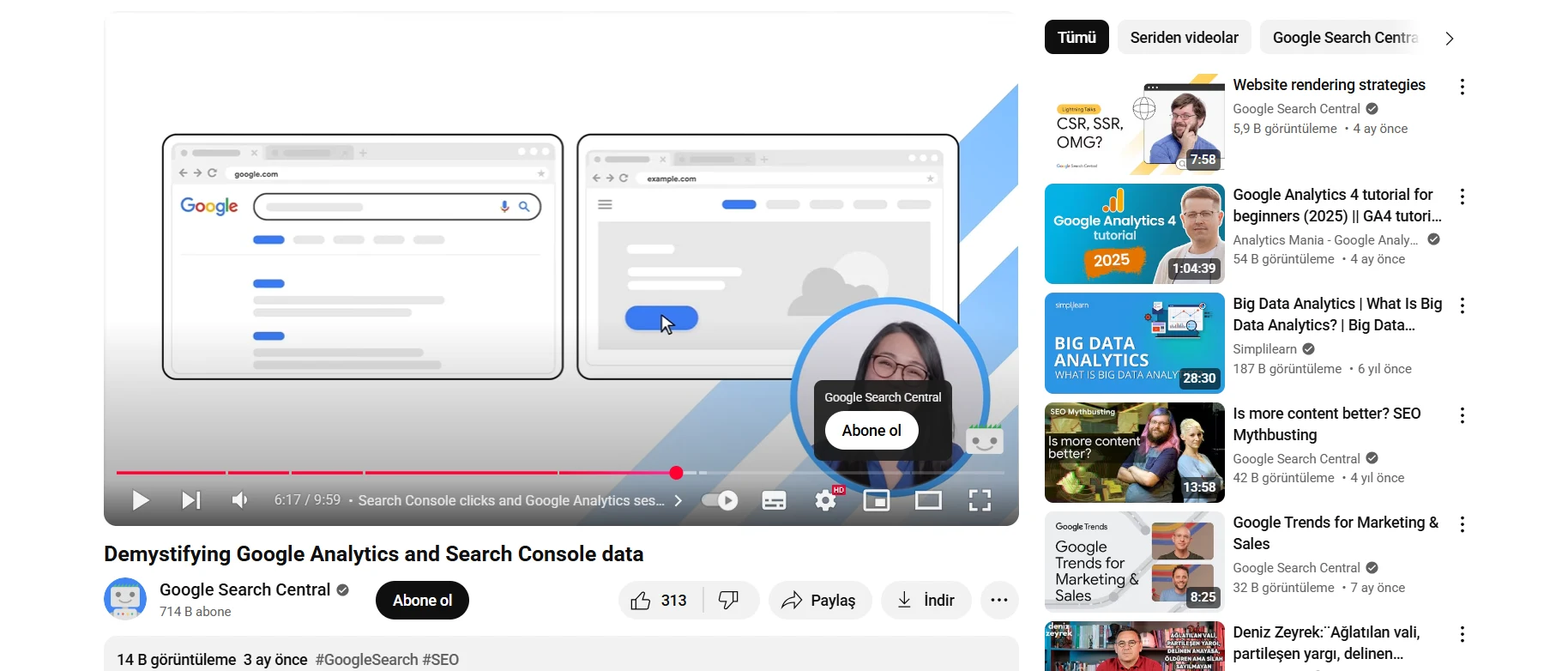
Task: Click the #GoogleSearch hashtag
Action: pos(366,660)
